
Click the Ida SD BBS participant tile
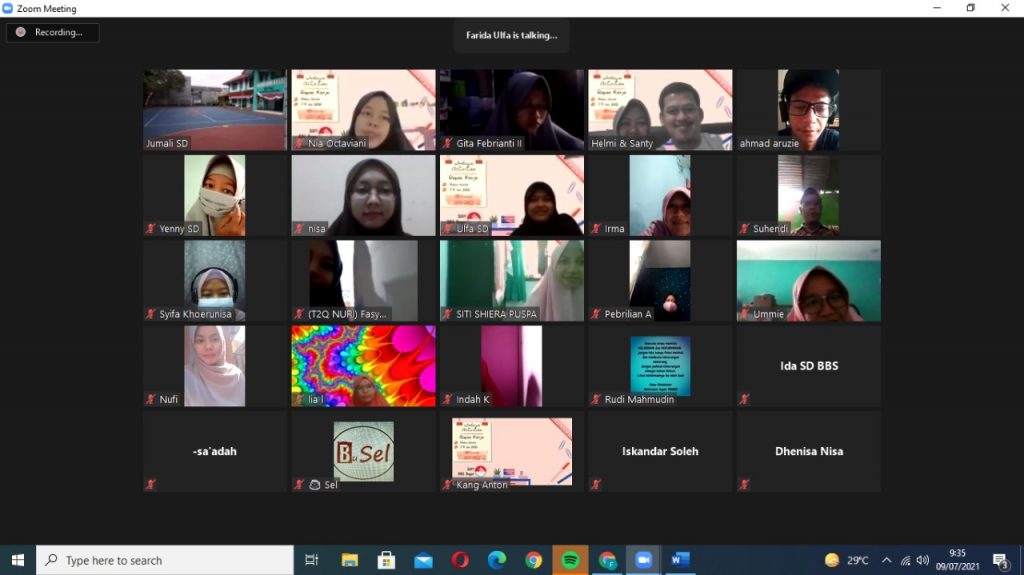[809, 366]
